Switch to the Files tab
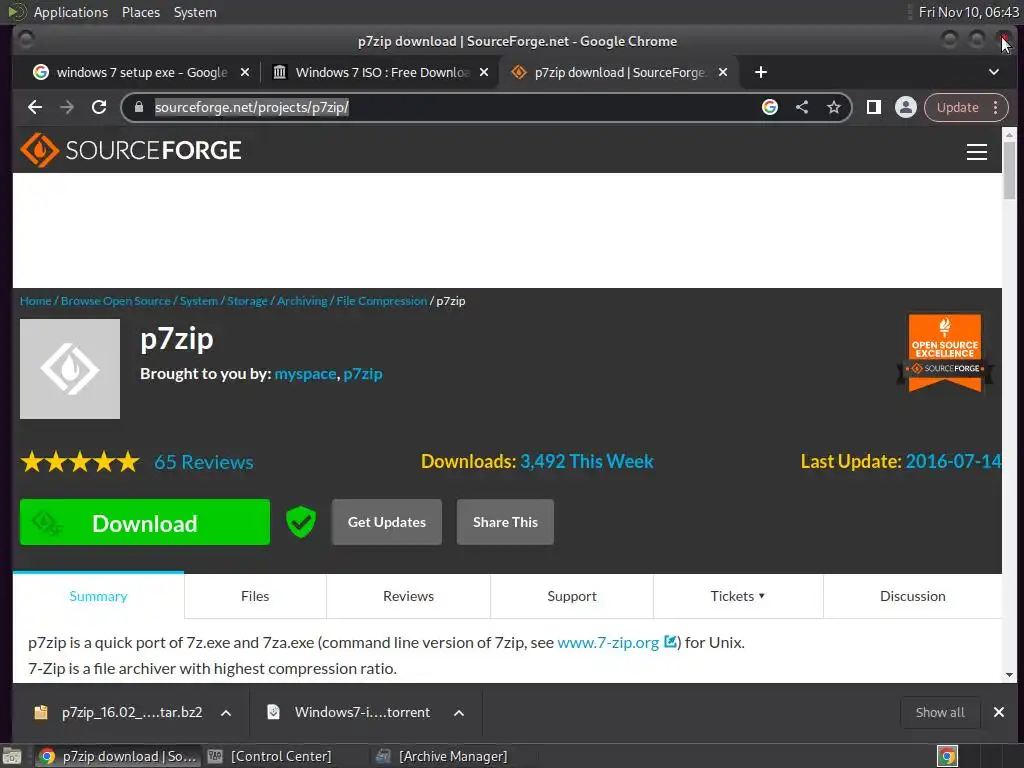 tap(255, 596)
